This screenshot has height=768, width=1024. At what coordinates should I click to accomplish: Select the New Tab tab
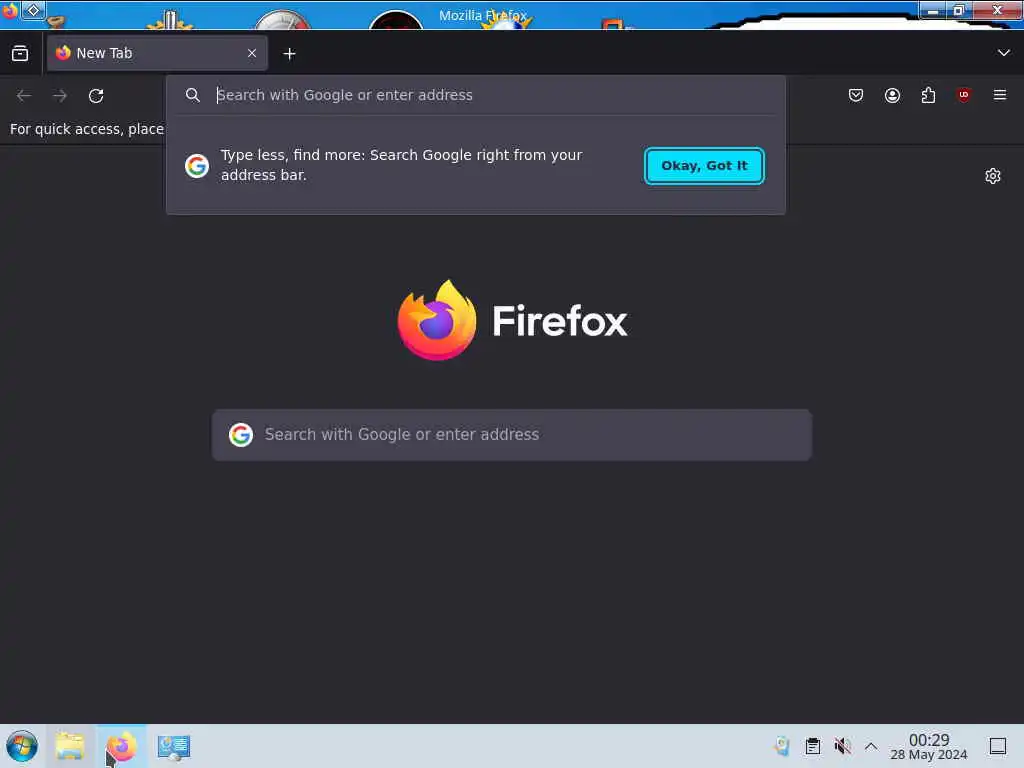[157, 54]
